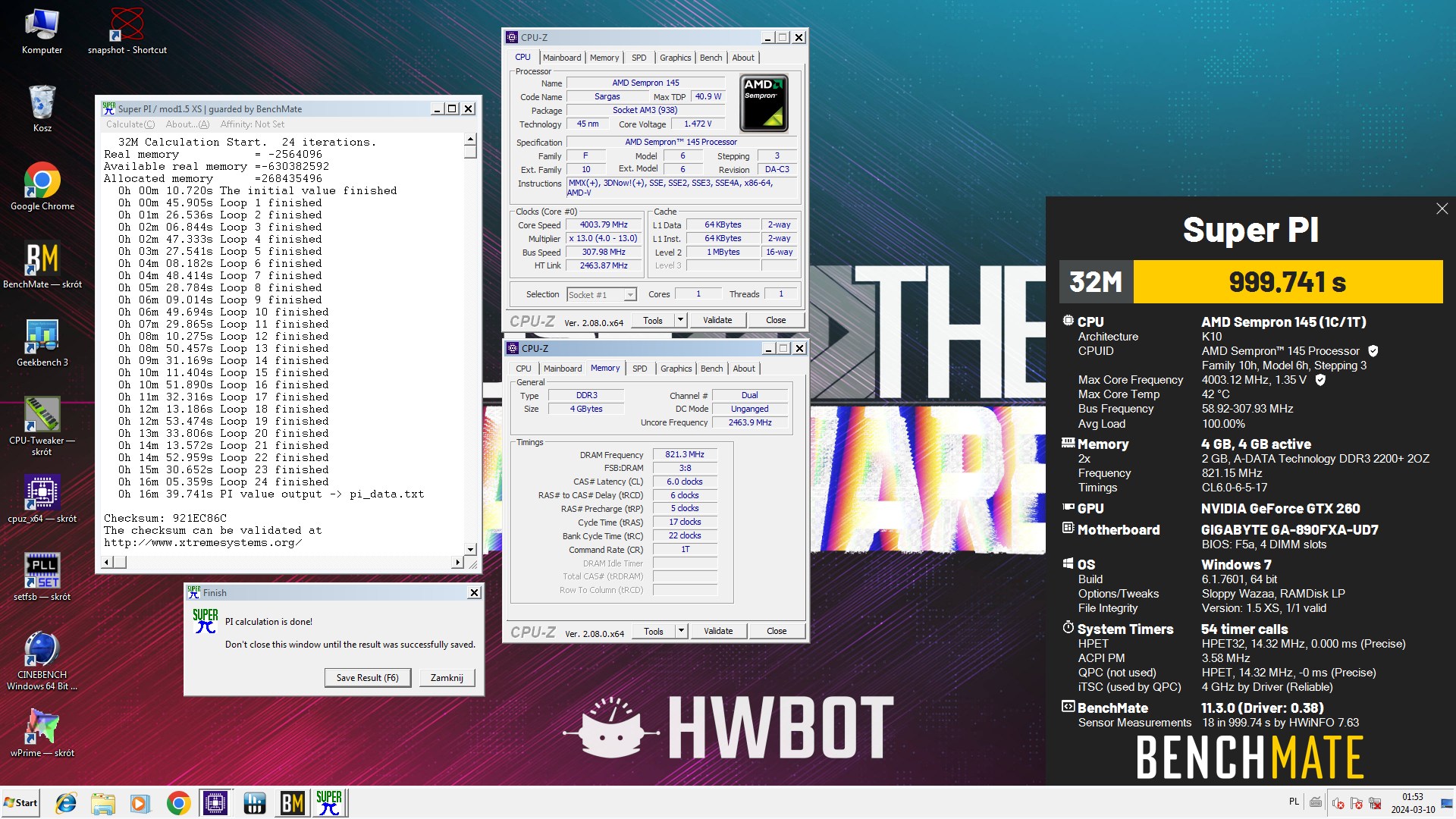Viewport: 1456px width, 819px height.
Task: Click the Start button
Action: coord(21,803)
